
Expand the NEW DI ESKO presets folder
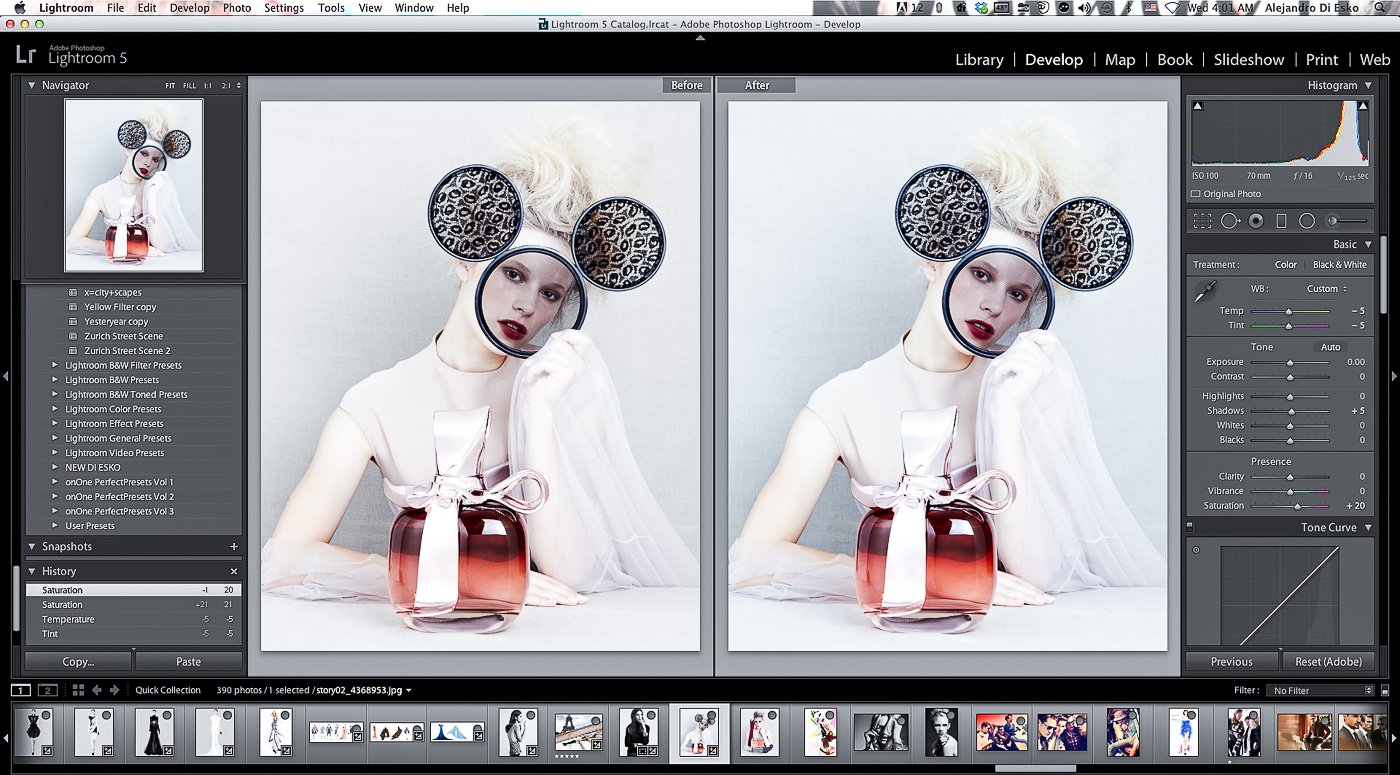point(55,467)
